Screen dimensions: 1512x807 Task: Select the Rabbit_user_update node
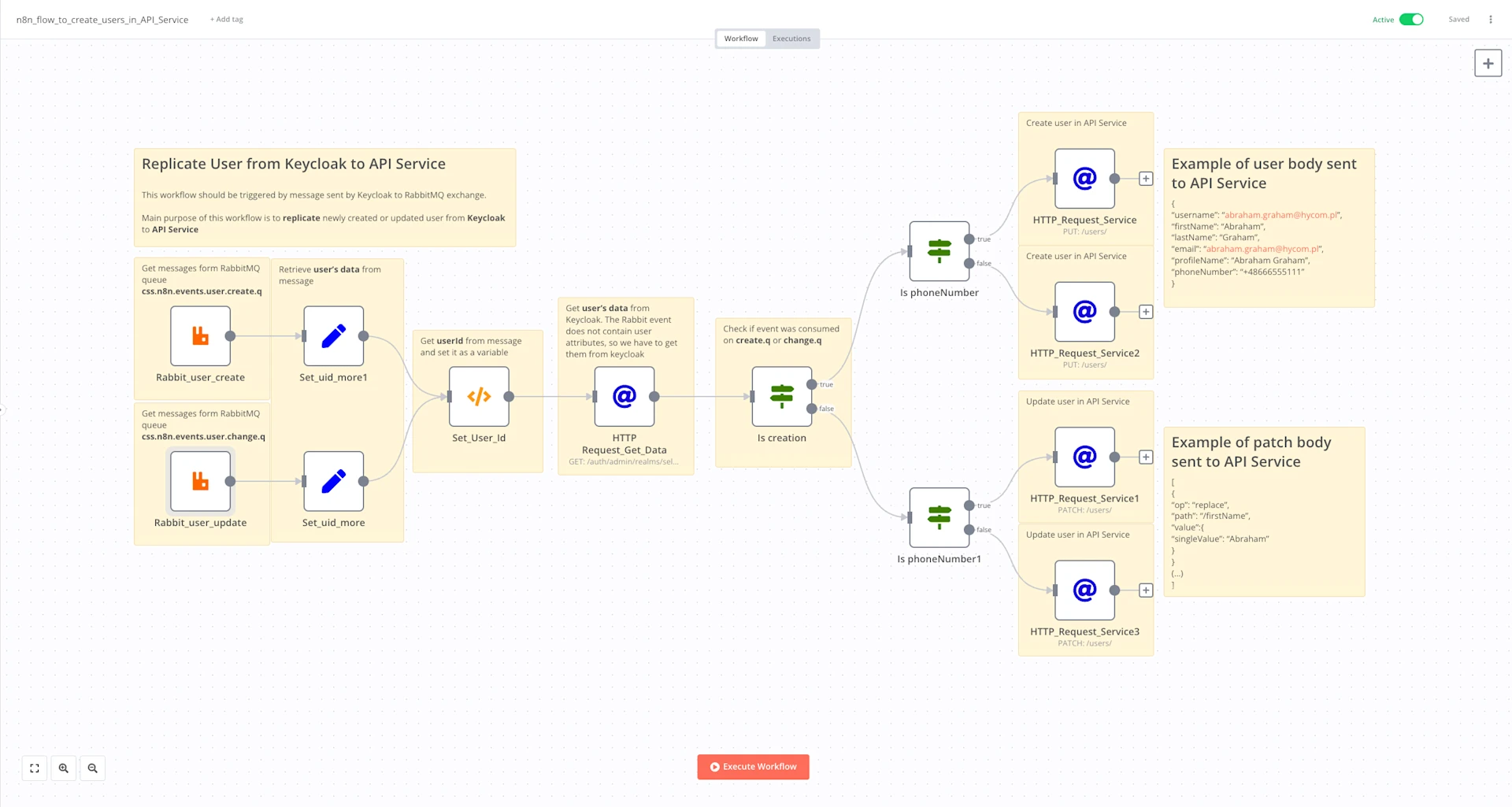200,480
